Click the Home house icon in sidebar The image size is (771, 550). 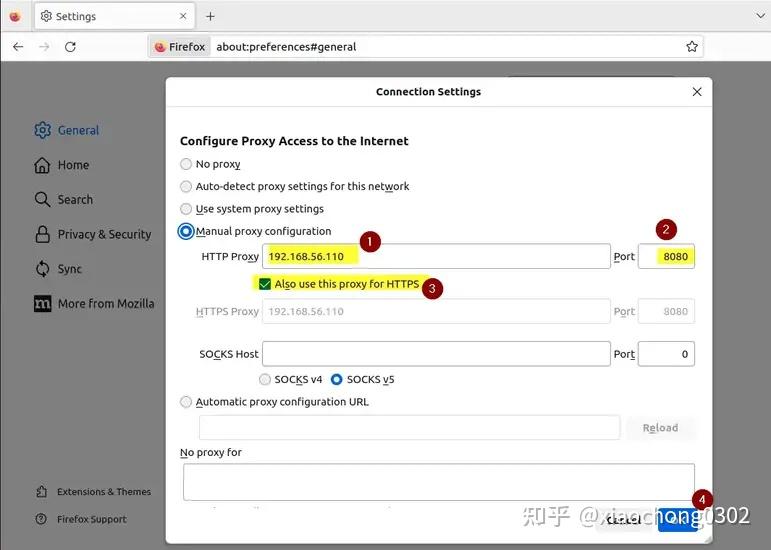[42, 165]
